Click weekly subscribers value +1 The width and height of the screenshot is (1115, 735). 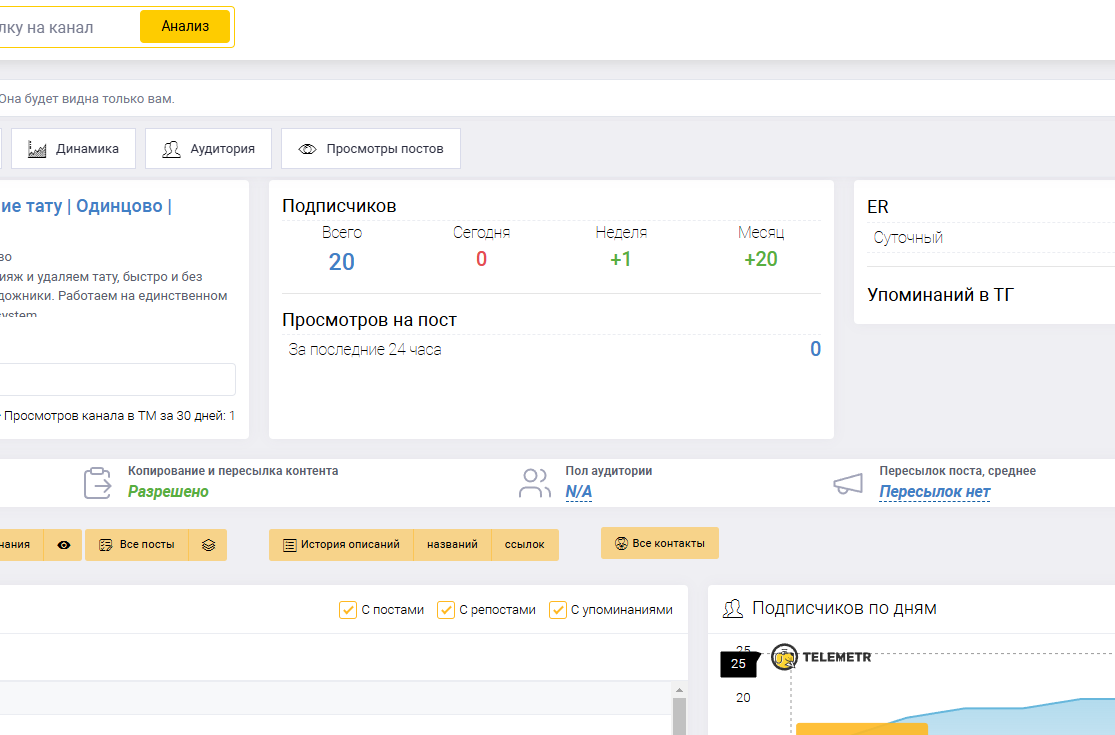pos(621,259)
